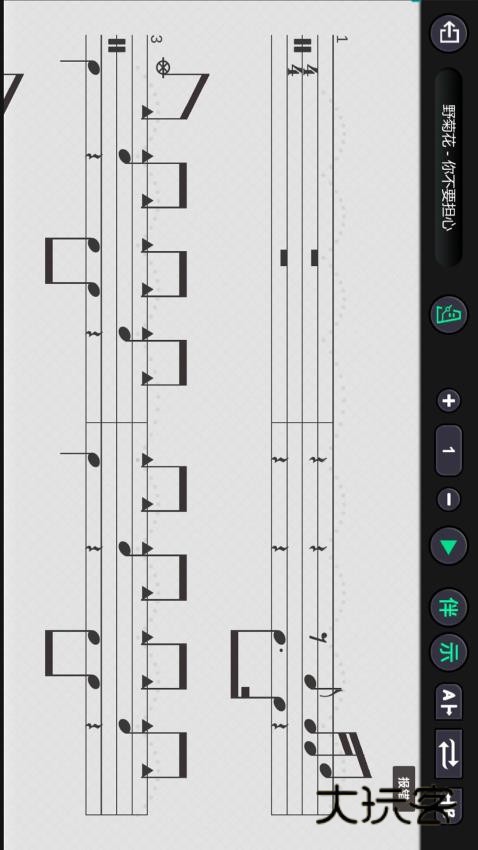478x850 pixels.
Task: Tap the share/export icon in the sidebar
Action: [449, 33]
